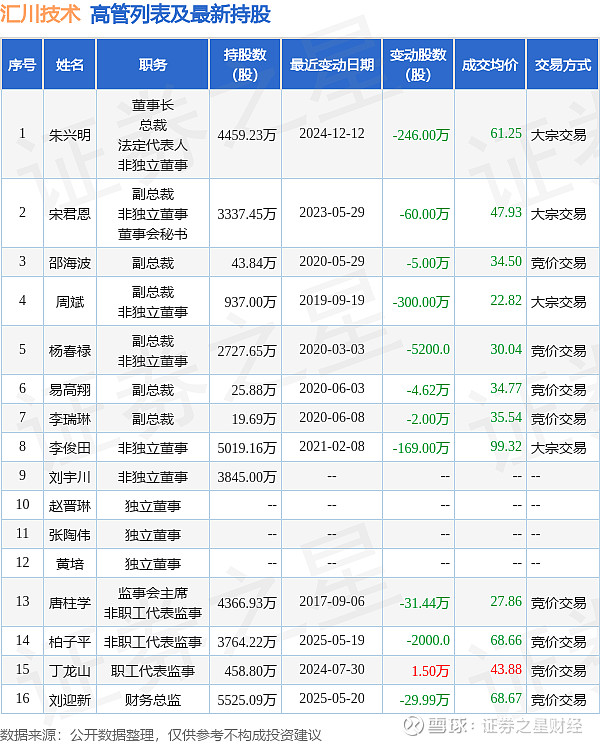Select the name 黄培
The width and height of the screenshot is (600, 744).
point(70,564)
